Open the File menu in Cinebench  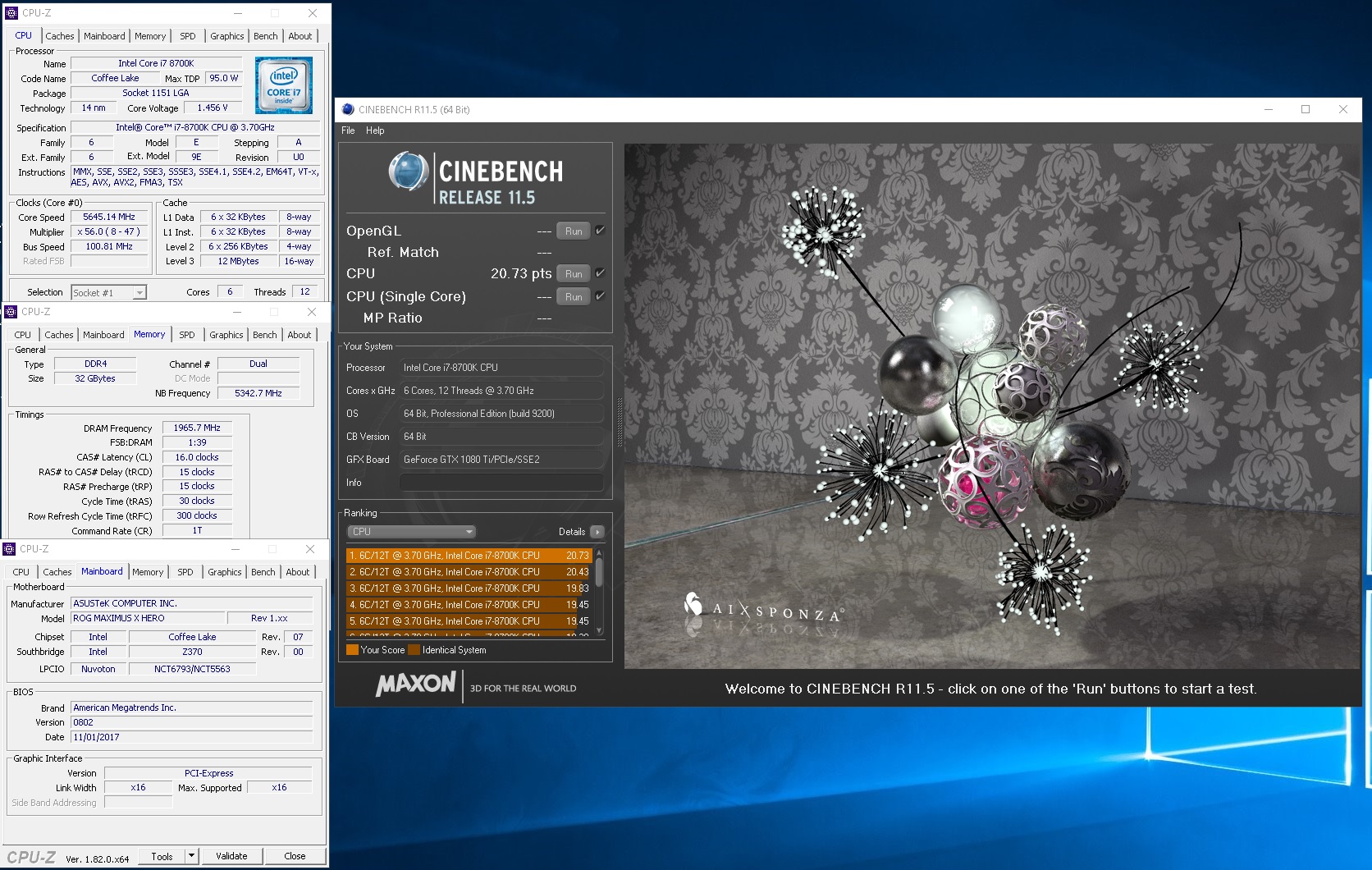pos(348,130)
